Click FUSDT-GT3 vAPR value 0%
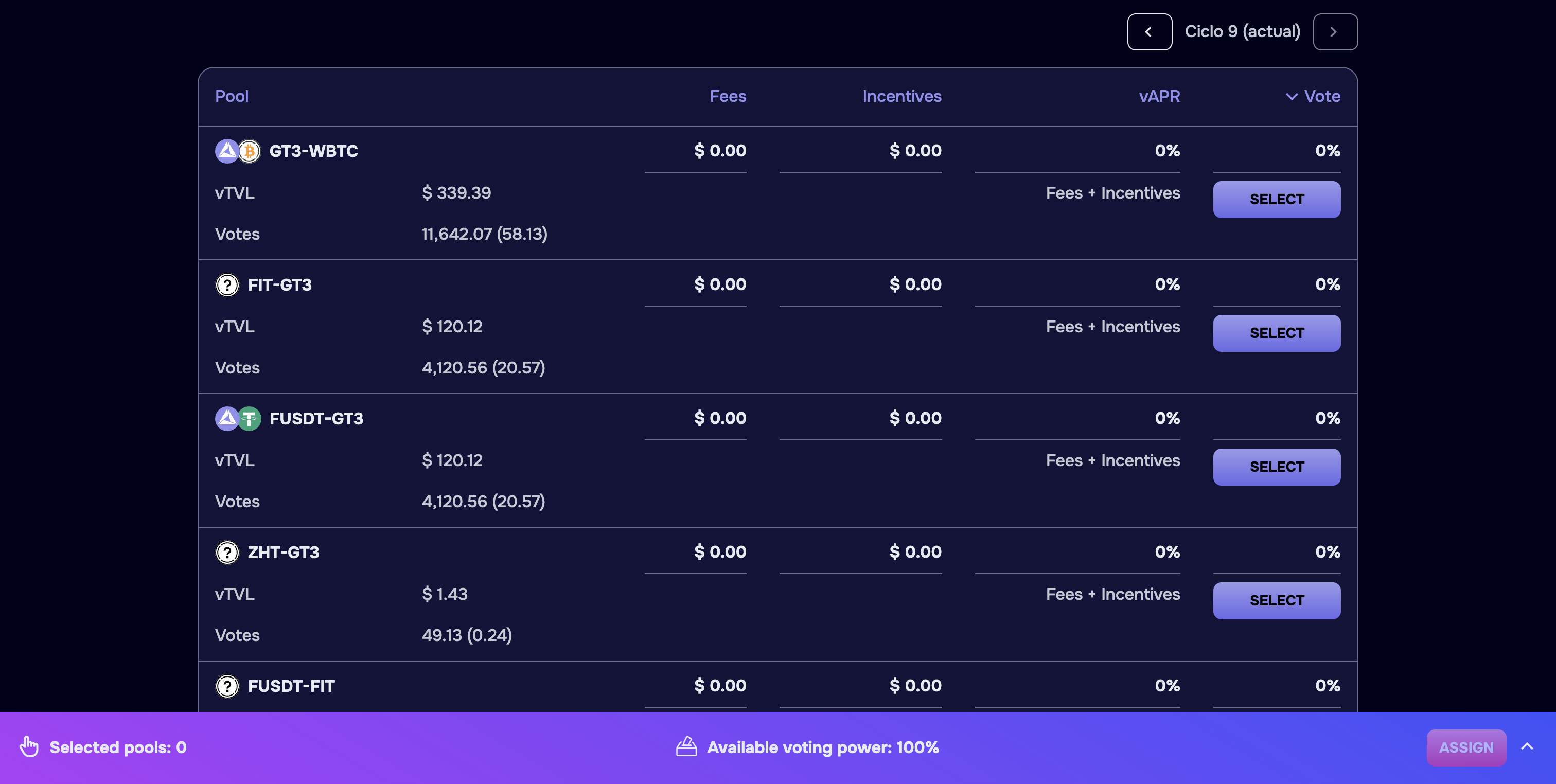The width and height of the screenshot is (1556, 784). [1167, 419]
